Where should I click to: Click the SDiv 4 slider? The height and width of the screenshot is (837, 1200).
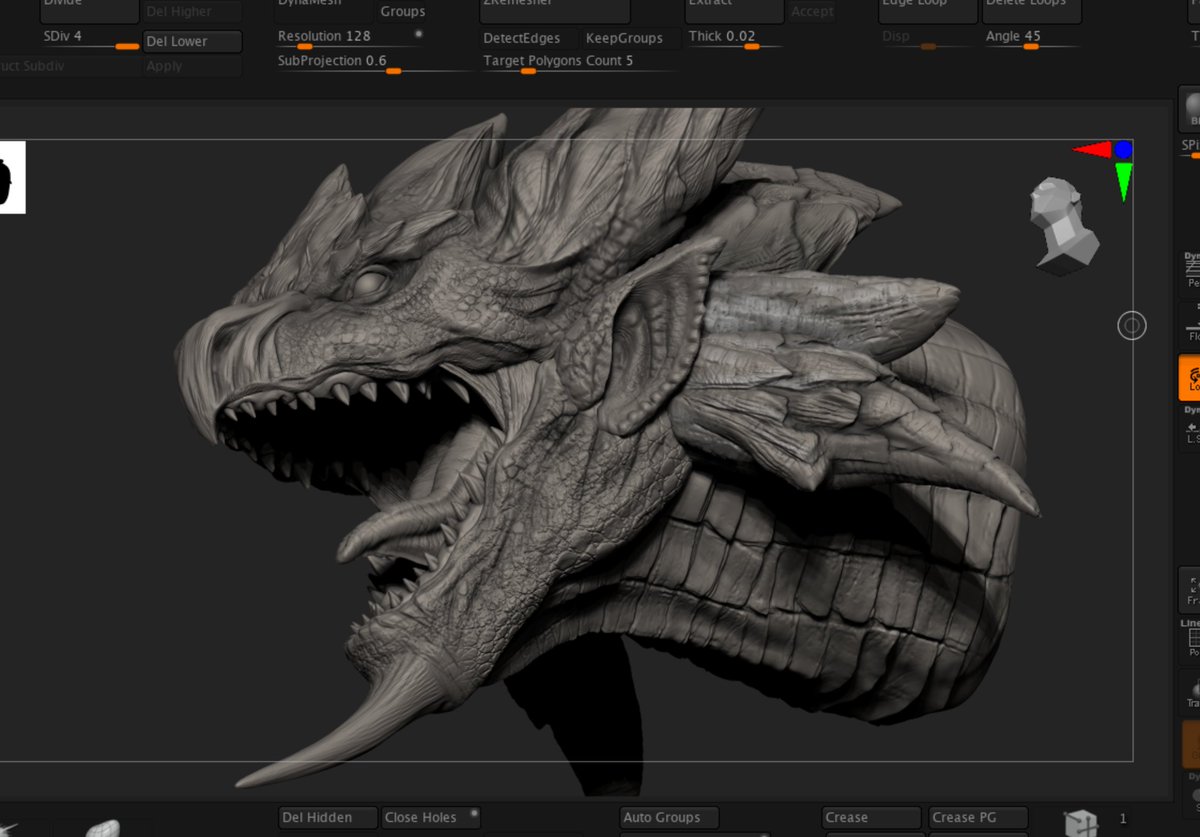[90, 39]
